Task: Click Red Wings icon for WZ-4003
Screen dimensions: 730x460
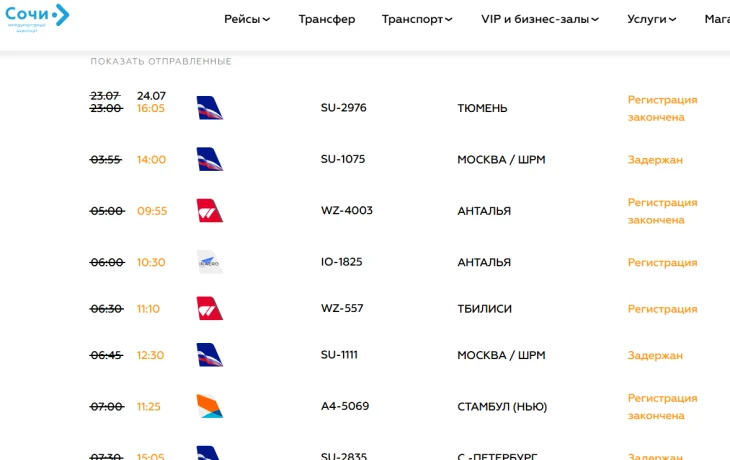Action: coord(210,210)
